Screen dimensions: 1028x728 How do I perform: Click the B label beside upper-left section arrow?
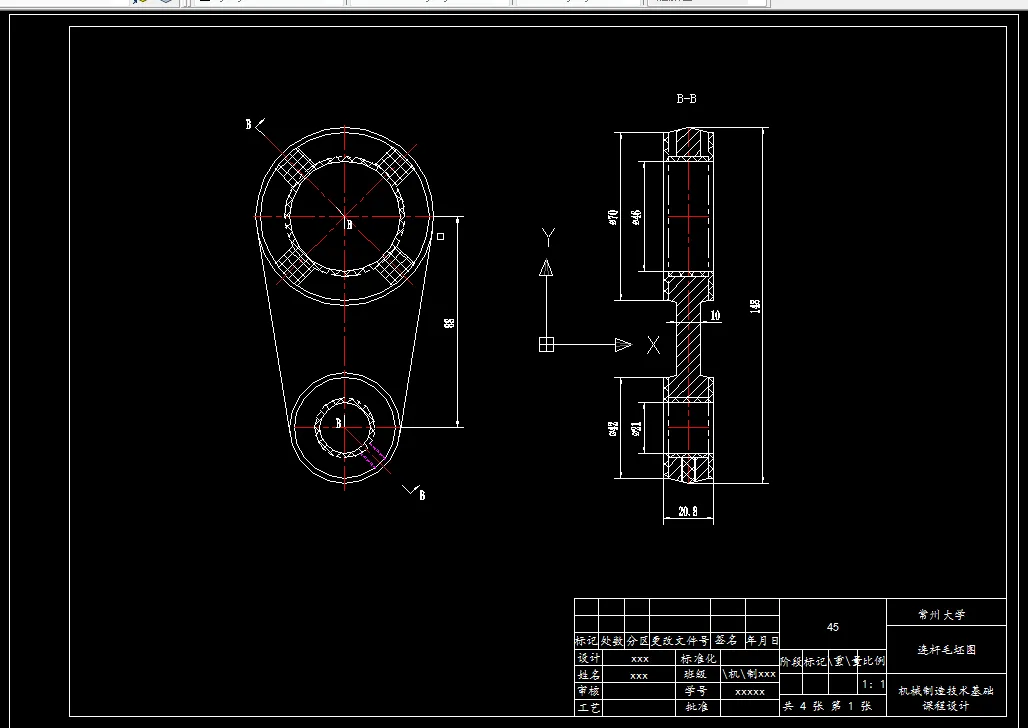(248, 124)
